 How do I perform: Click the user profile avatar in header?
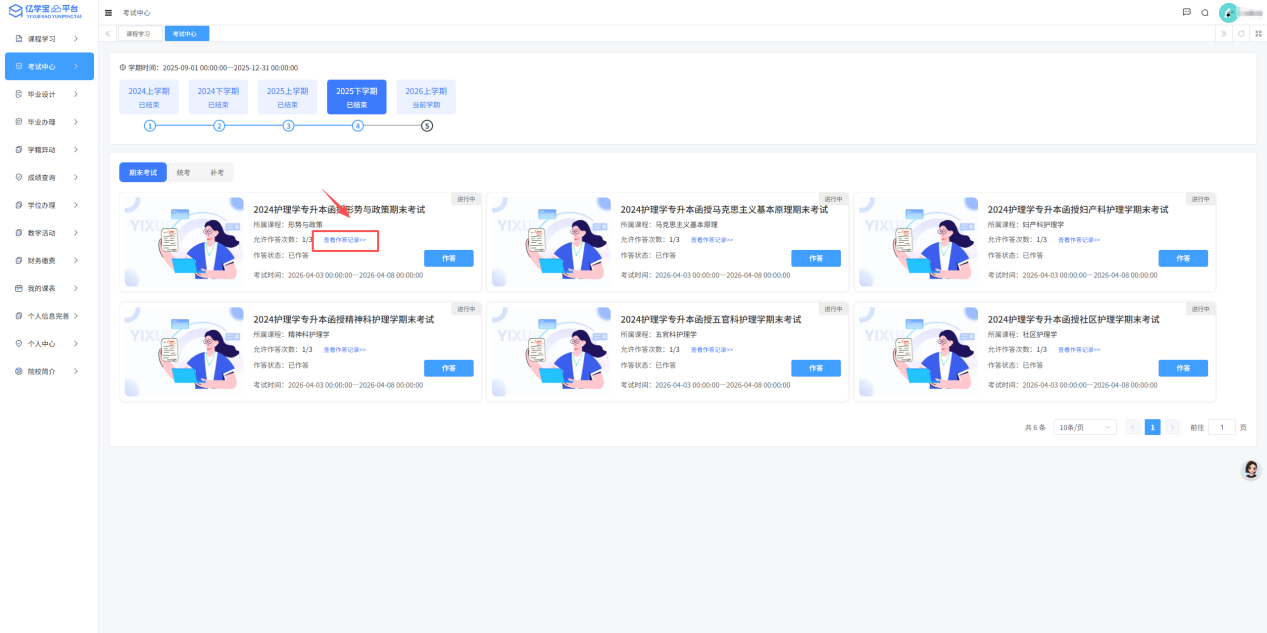point(1228,13)
